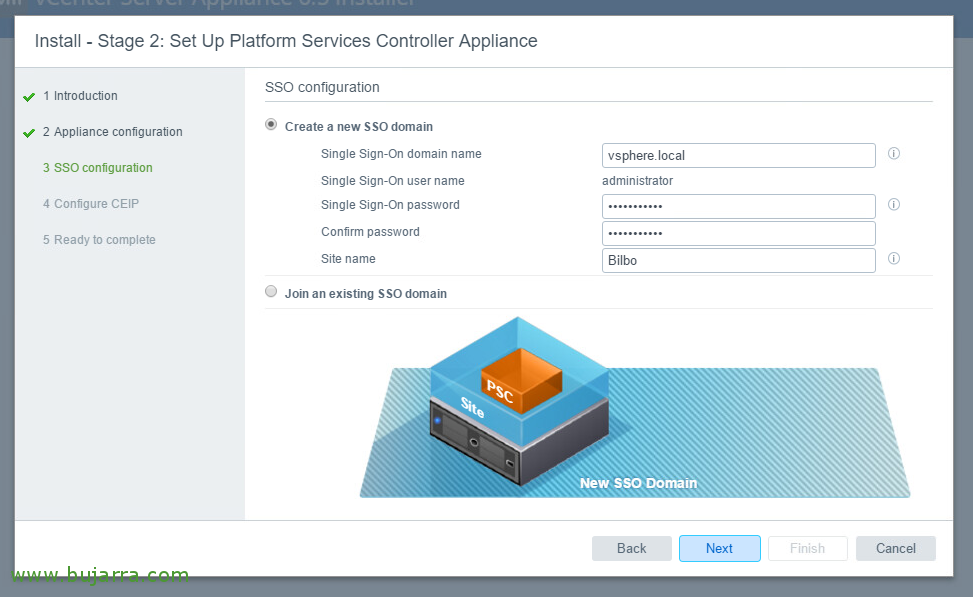Focus the Confirm password field
The height and width of the screenshot is (597, 973).
[x=738, y=233]
